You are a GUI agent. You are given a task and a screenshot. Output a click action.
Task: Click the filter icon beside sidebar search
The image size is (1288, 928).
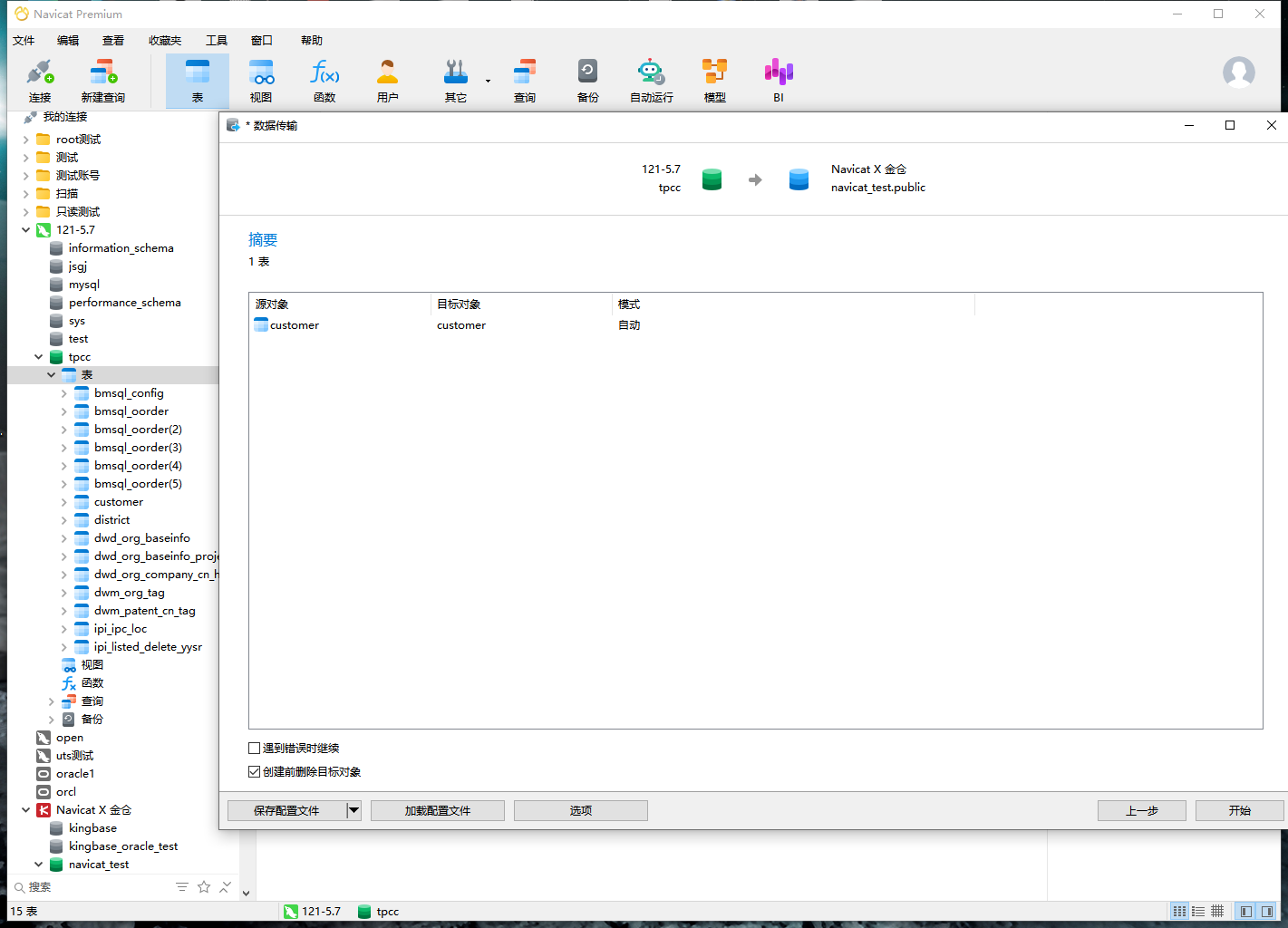tap(182, 887)
